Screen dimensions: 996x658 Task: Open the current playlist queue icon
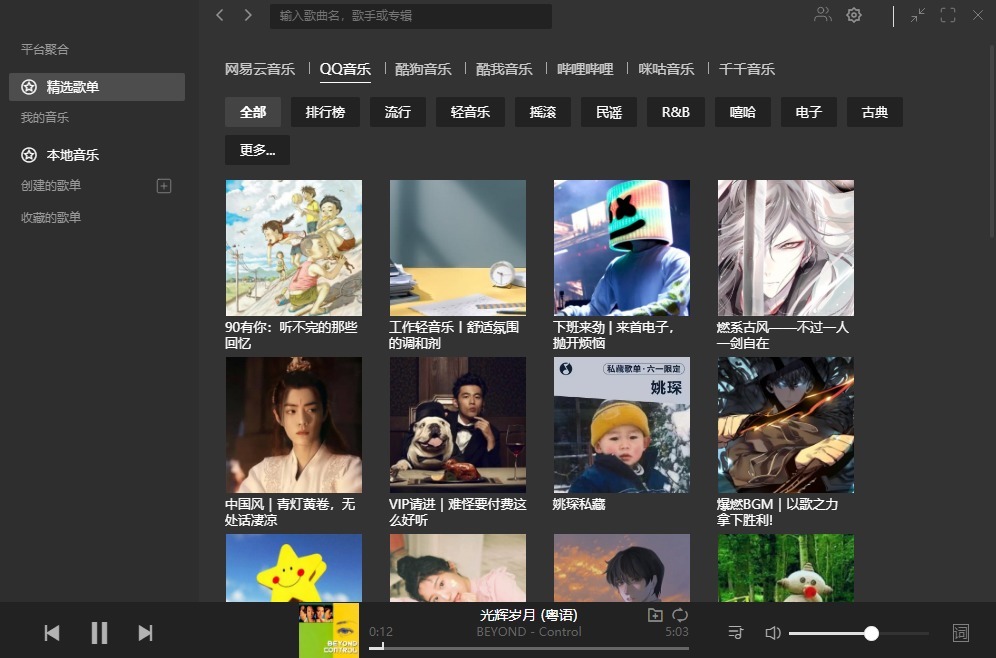[736, 632]
